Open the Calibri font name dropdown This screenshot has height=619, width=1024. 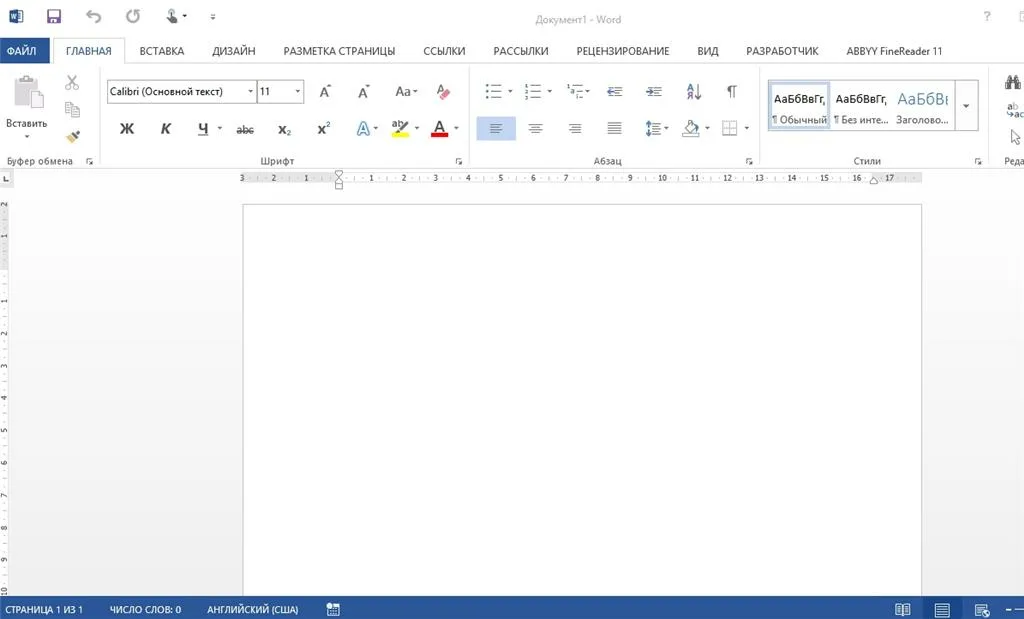(250, 91)
